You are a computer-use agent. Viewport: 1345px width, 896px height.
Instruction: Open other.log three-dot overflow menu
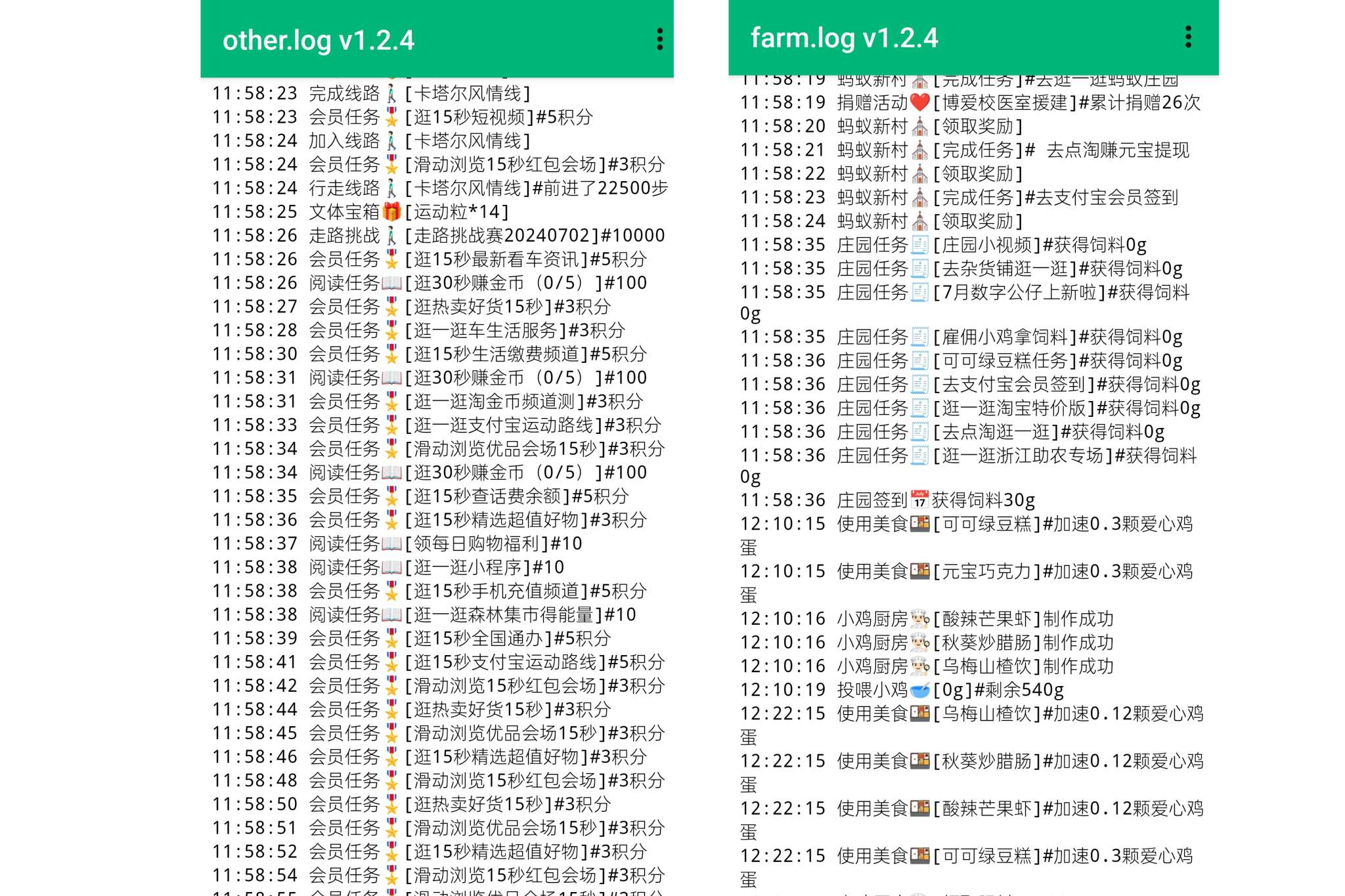click(x=659, y=39)
